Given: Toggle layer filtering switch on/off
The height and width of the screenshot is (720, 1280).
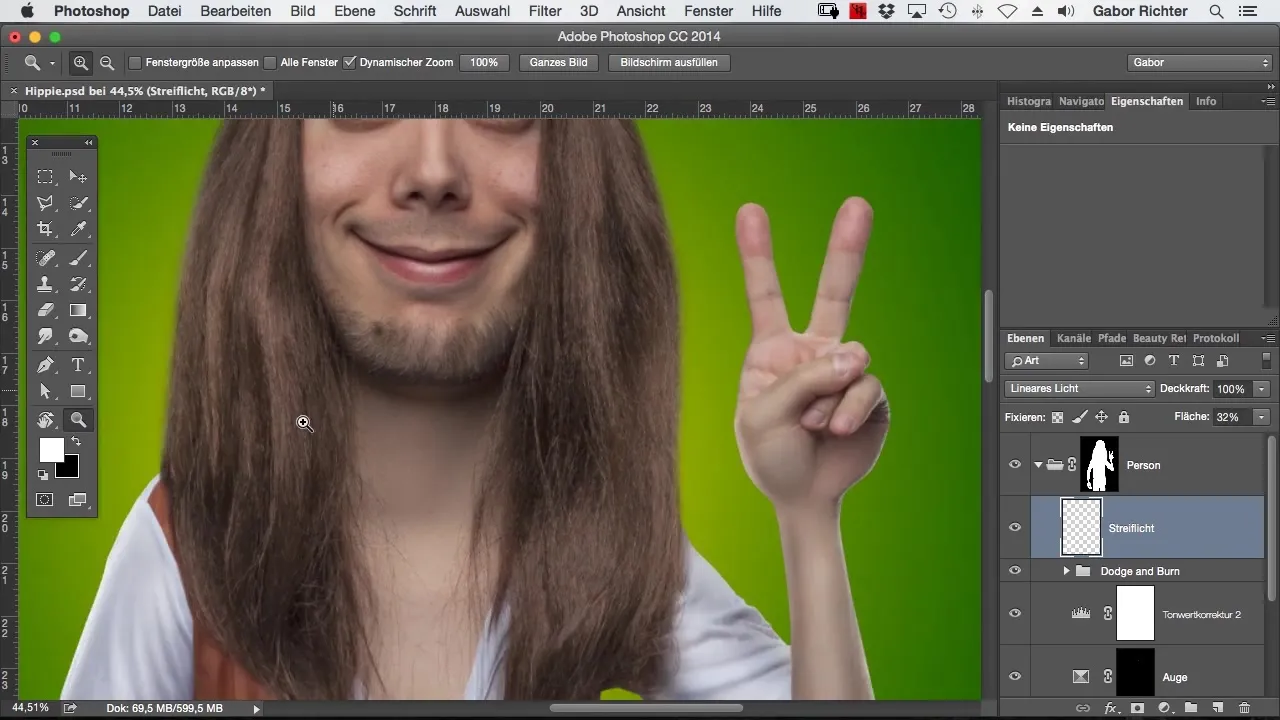Looking at the screenshot, I should [x=1267, y=360].
